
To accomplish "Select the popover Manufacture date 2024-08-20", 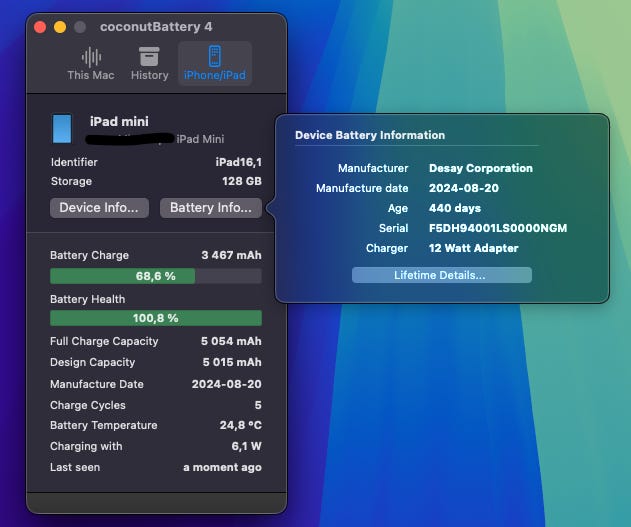I will (x=464, y=188).
